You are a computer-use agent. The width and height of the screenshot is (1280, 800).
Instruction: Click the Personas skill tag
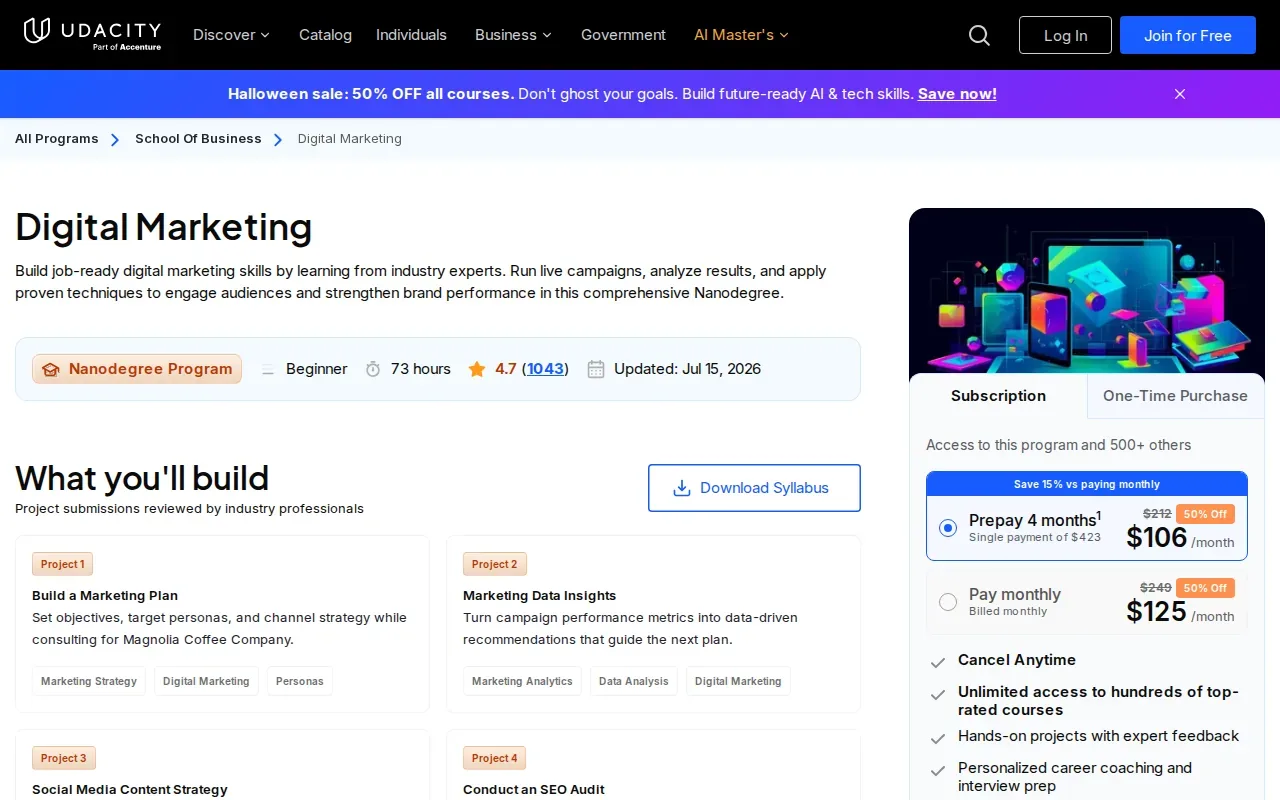point(300,681)
